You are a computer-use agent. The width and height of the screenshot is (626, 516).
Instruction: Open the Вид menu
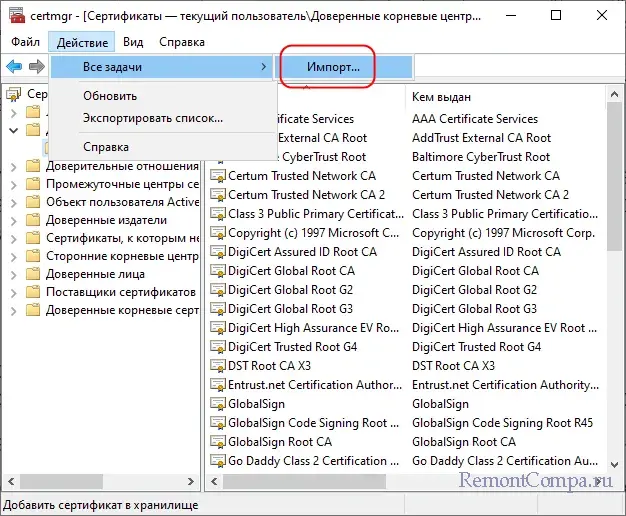pyautogui.click(x=133, y=42)
